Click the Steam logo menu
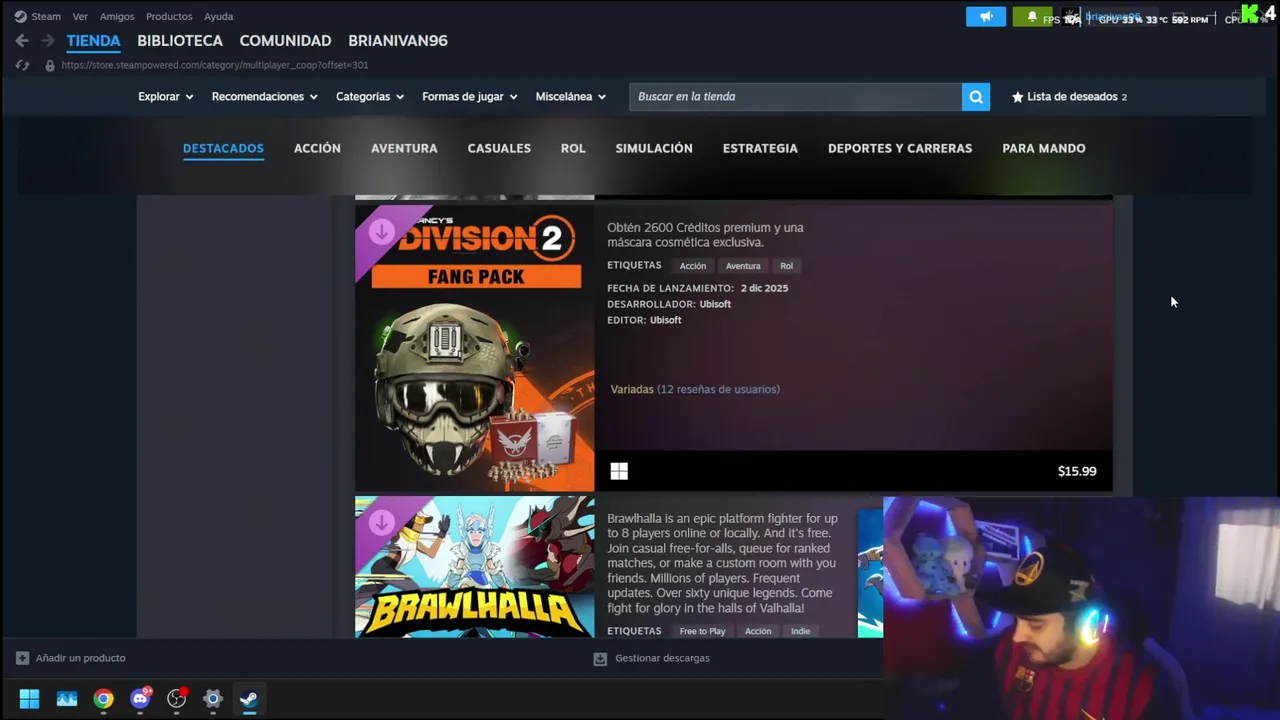 [x=20, y=16]
